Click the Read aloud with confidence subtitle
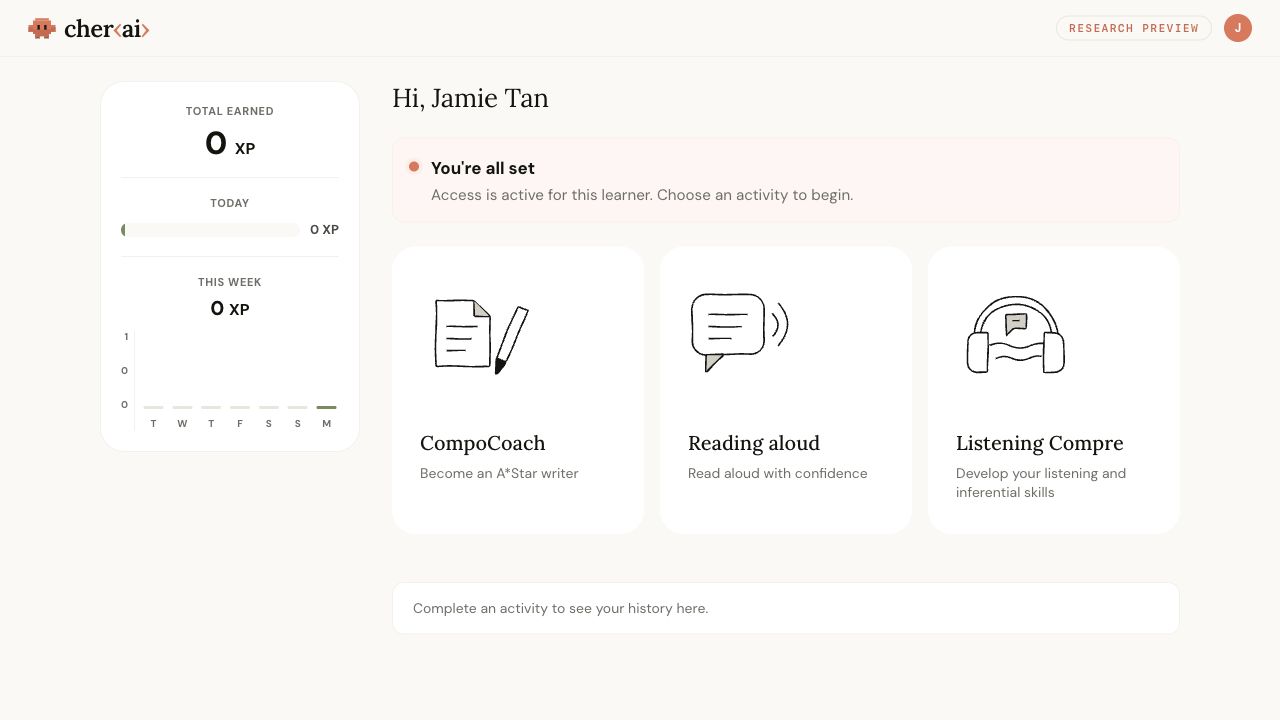 coord(778,473)
